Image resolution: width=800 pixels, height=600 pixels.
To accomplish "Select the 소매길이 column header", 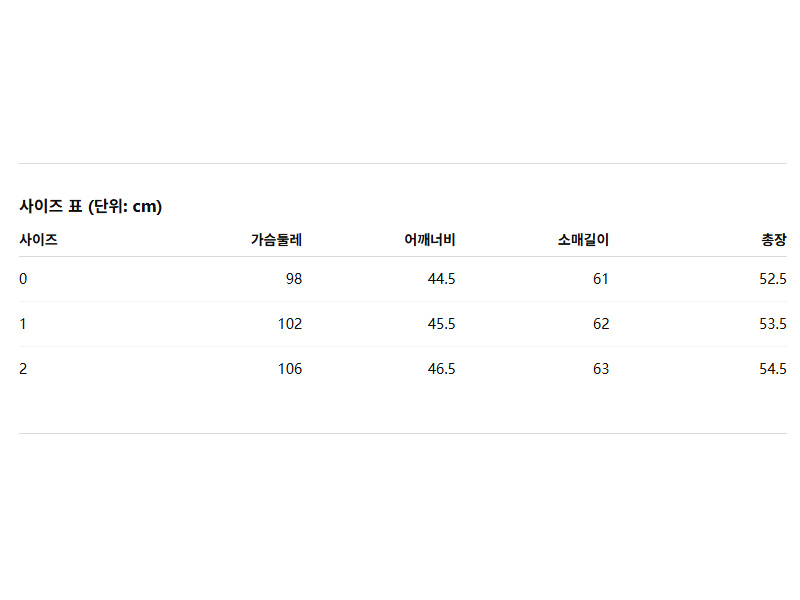I will pos(583,240).
